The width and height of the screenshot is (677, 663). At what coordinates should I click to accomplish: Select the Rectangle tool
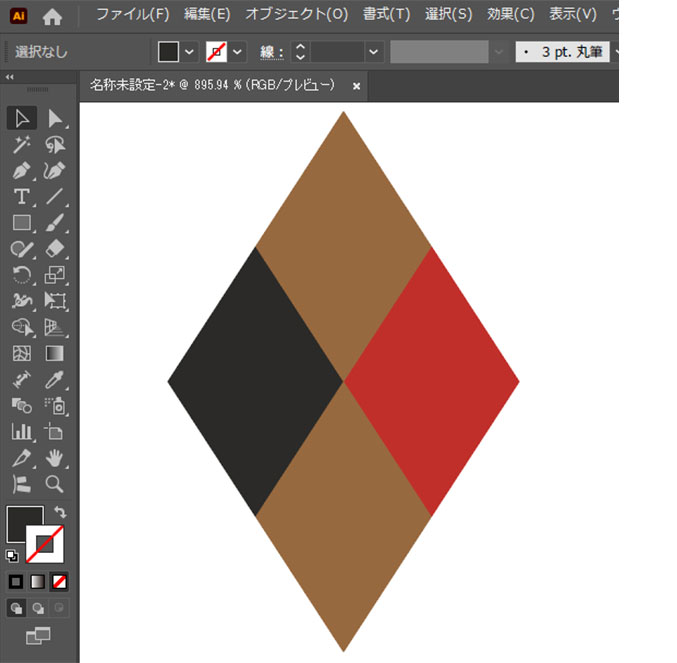pyautogui.click(x=22, y=223)
